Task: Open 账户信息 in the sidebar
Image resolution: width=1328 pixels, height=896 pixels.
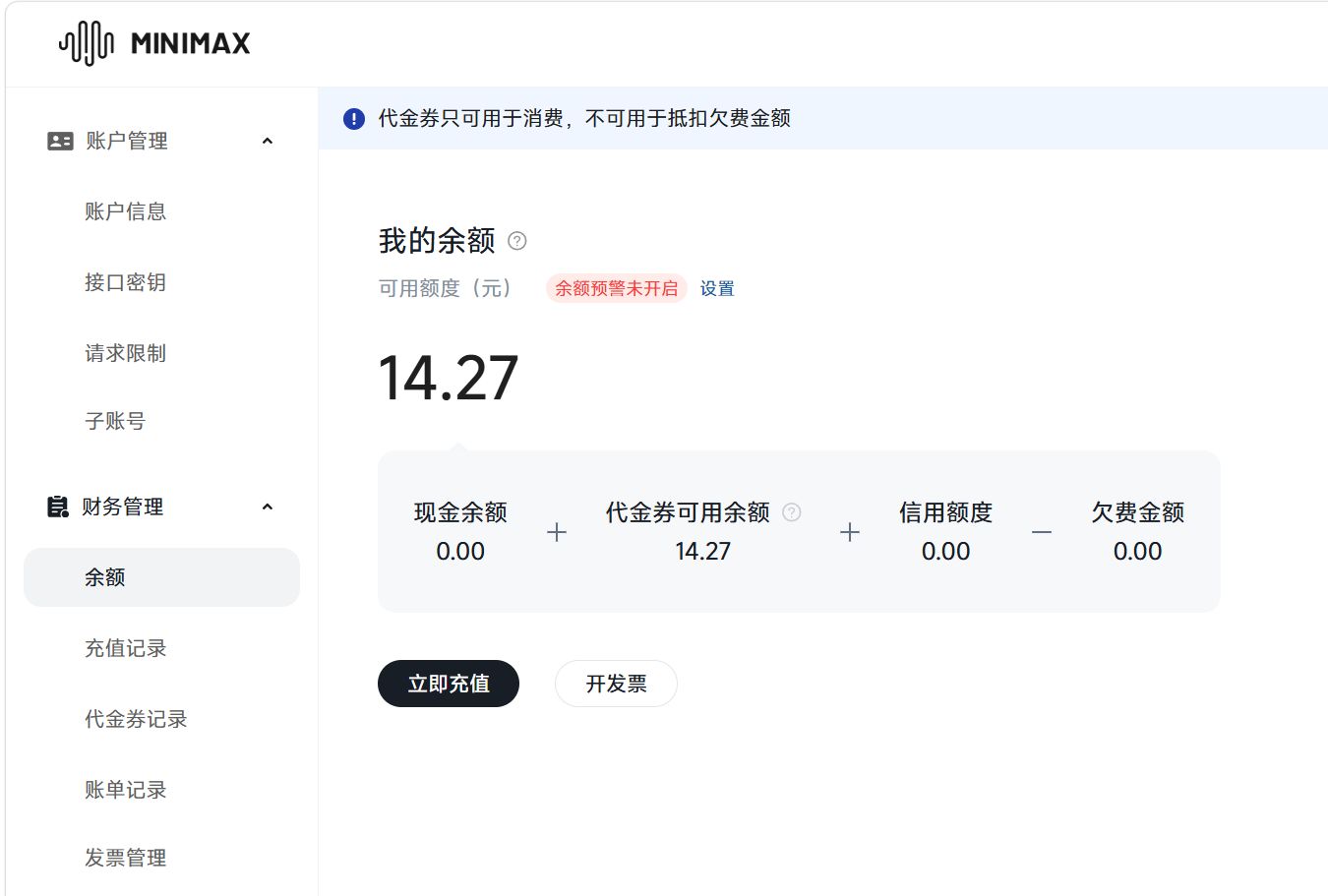Action: (125, 211)
